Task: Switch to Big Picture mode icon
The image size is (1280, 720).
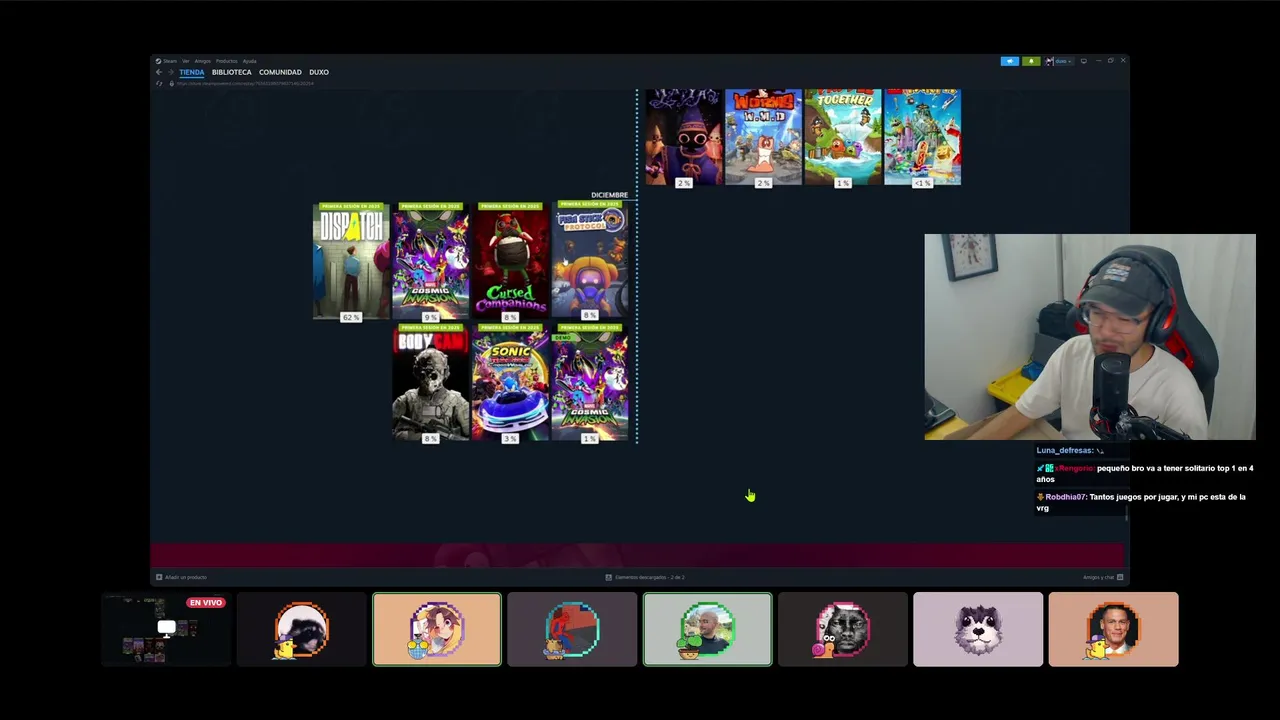Action: pyautogui.click(x=1084, y=61)
